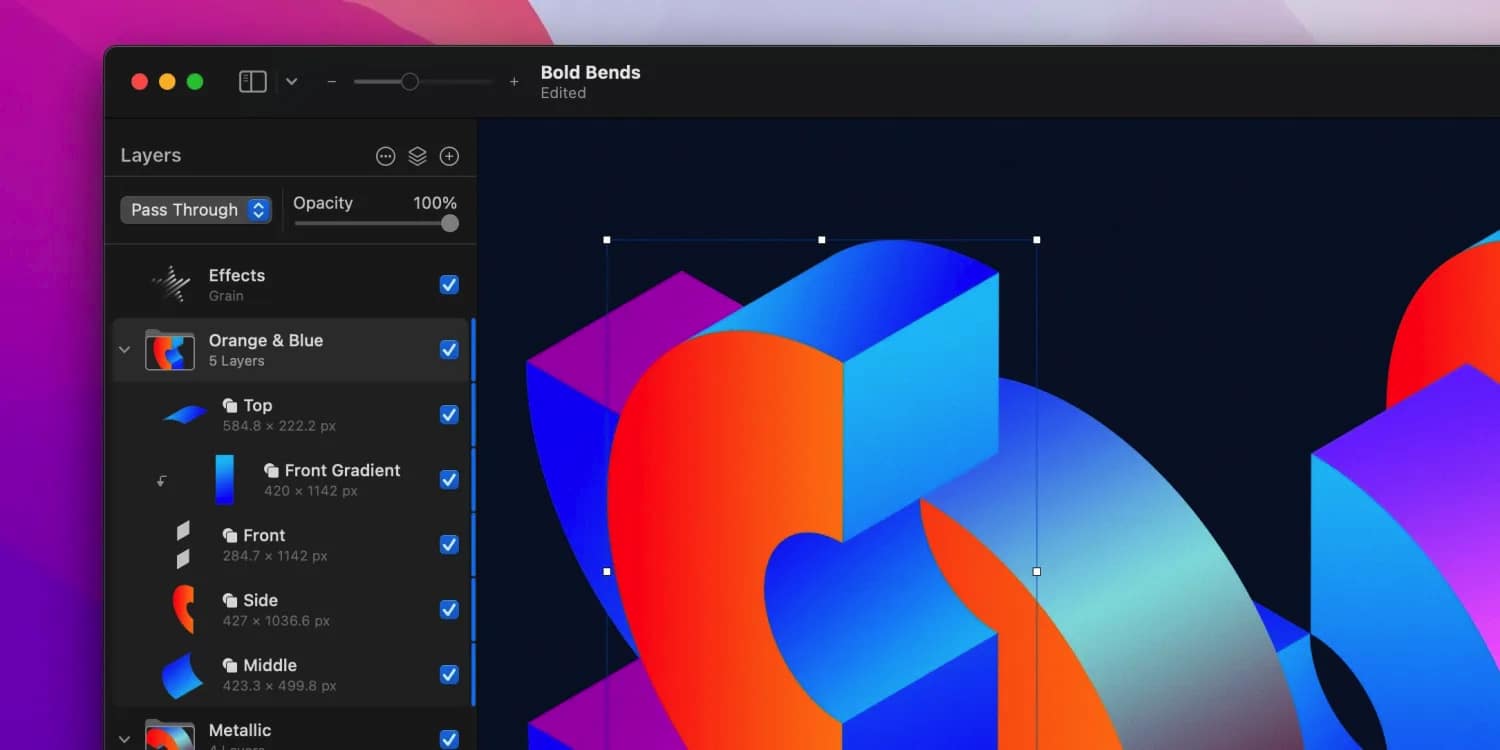Expand the Metallic layer group
Viewport: 1500px width, 750px height.
click(x=124, y=739)
